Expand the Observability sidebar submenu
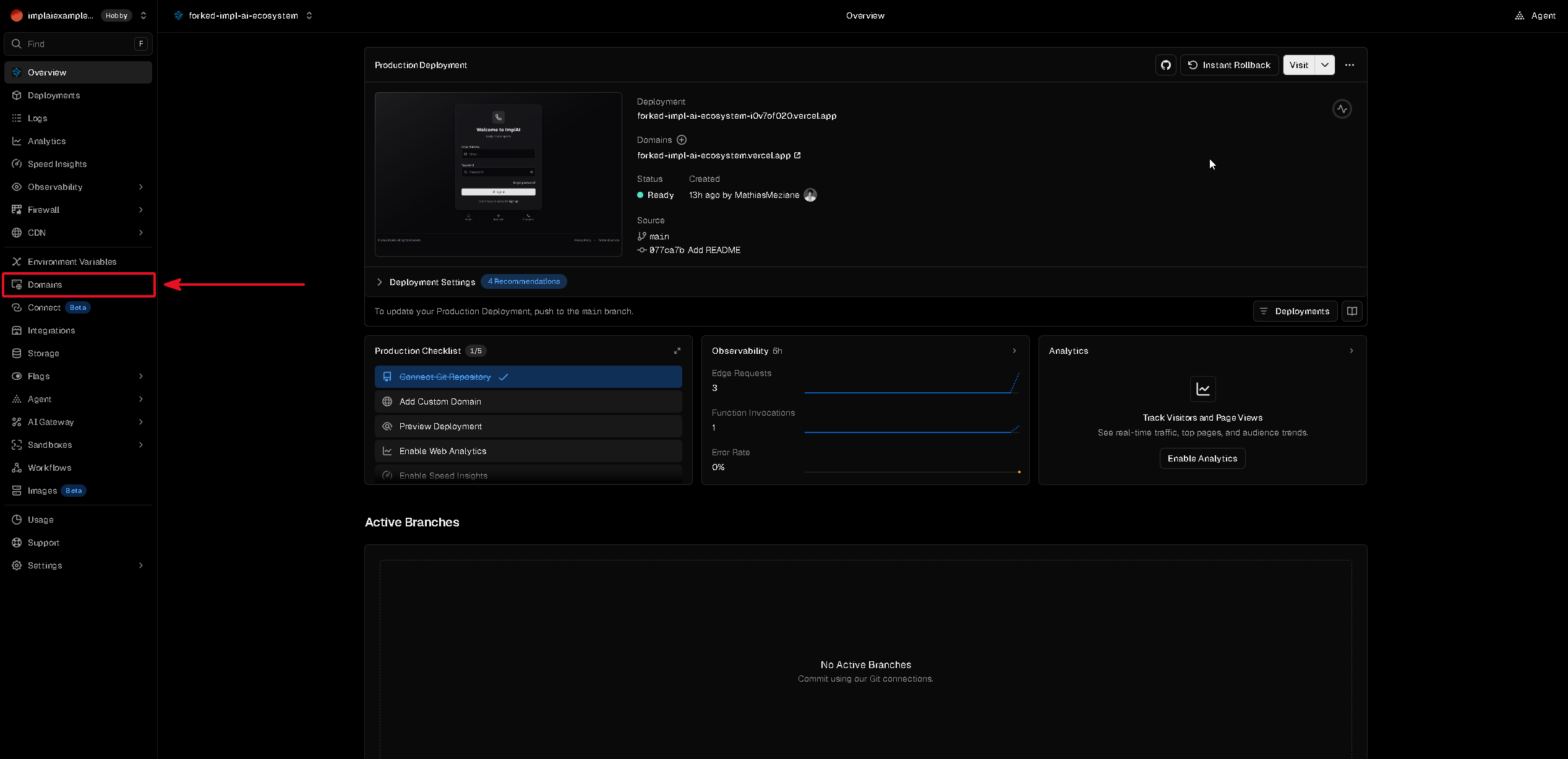Screen dimensions: 1568x759 pos(141,187)
